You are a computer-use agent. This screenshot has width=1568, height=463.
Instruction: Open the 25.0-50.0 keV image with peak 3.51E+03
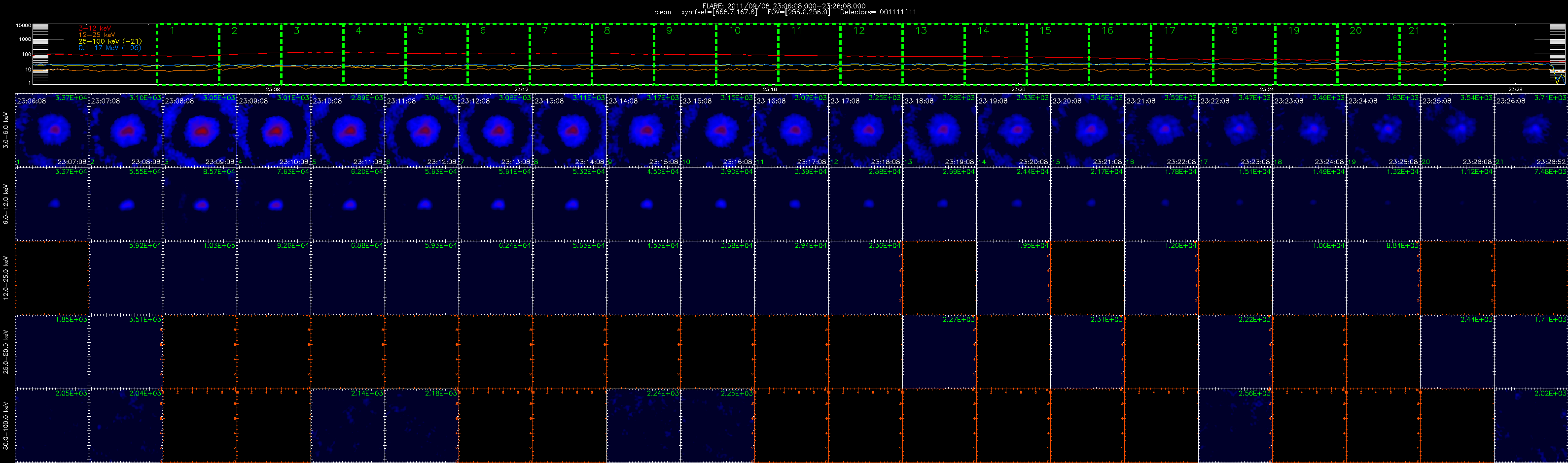pyautogui.click(x=126, y=352)
